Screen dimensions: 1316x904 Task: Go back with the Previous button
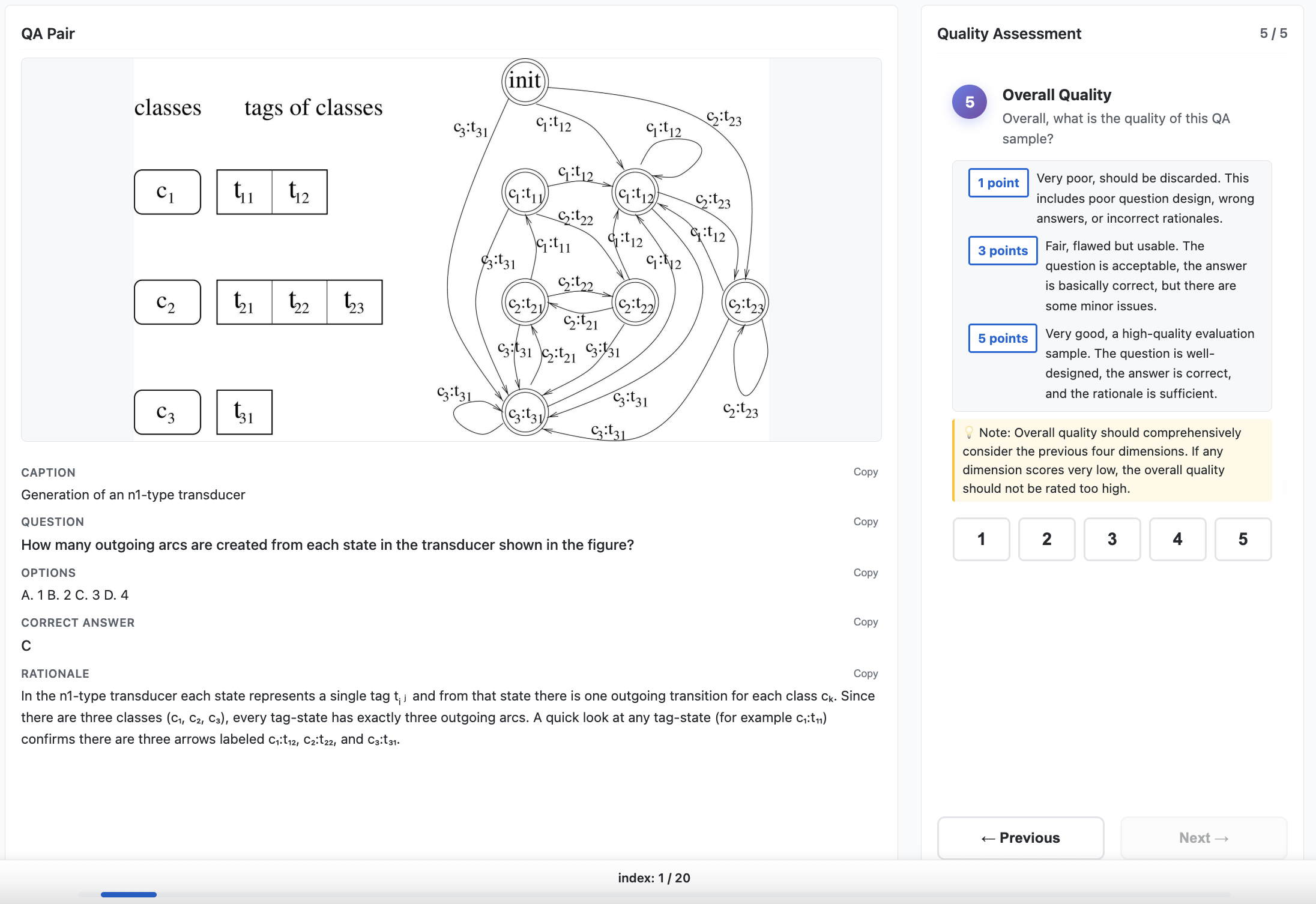[1020, 837]
